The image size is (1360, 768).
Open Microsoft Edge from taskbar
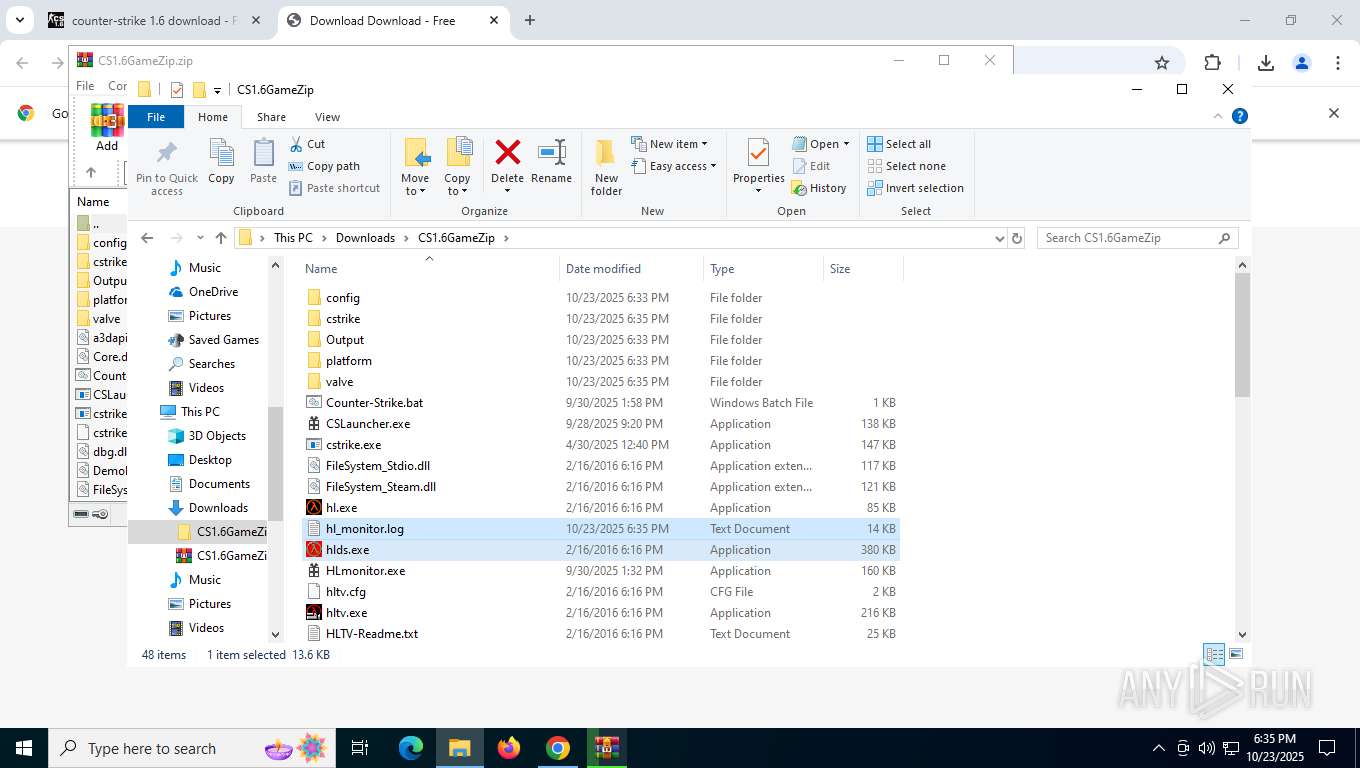click(411, 748)
